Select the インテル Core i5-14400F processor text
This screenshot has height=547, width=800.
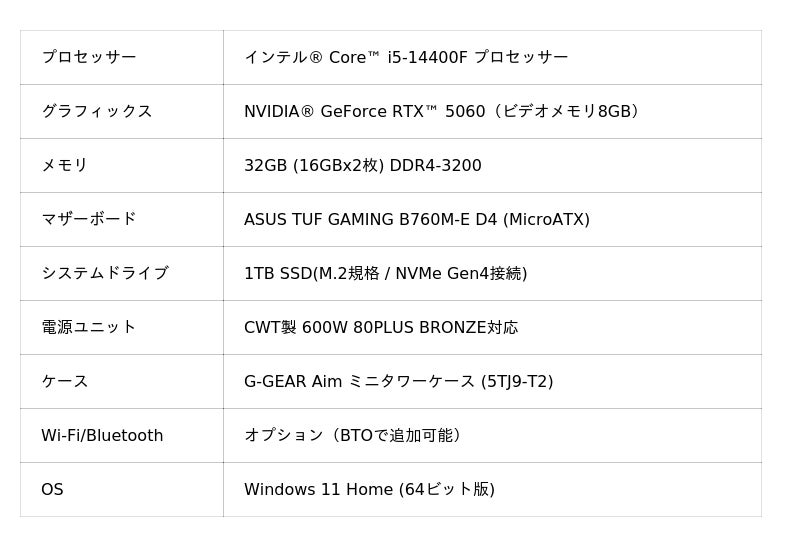pos(406,57)
